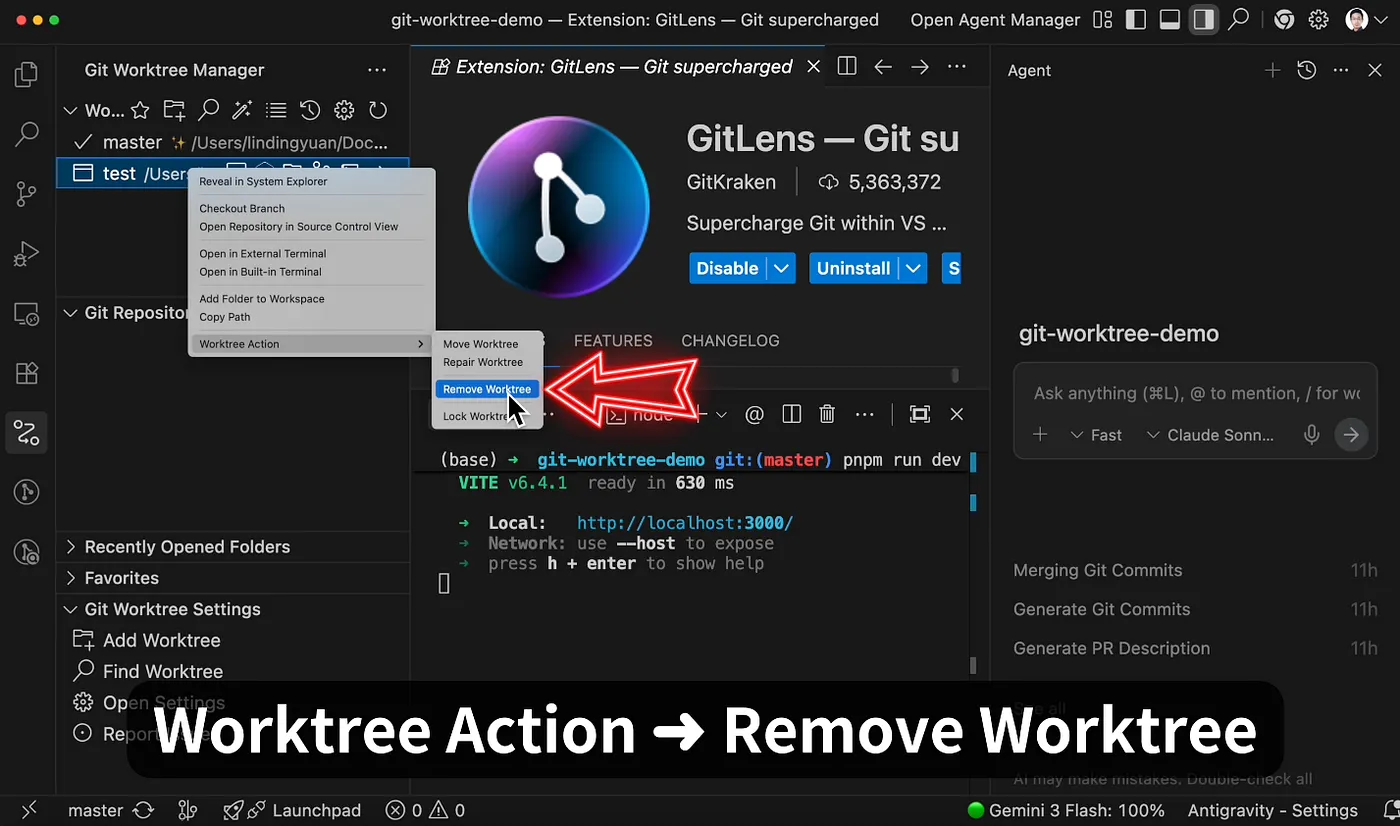Expand Recently Opened Folders section
The image size is (1400, 826).
point(71,547)
